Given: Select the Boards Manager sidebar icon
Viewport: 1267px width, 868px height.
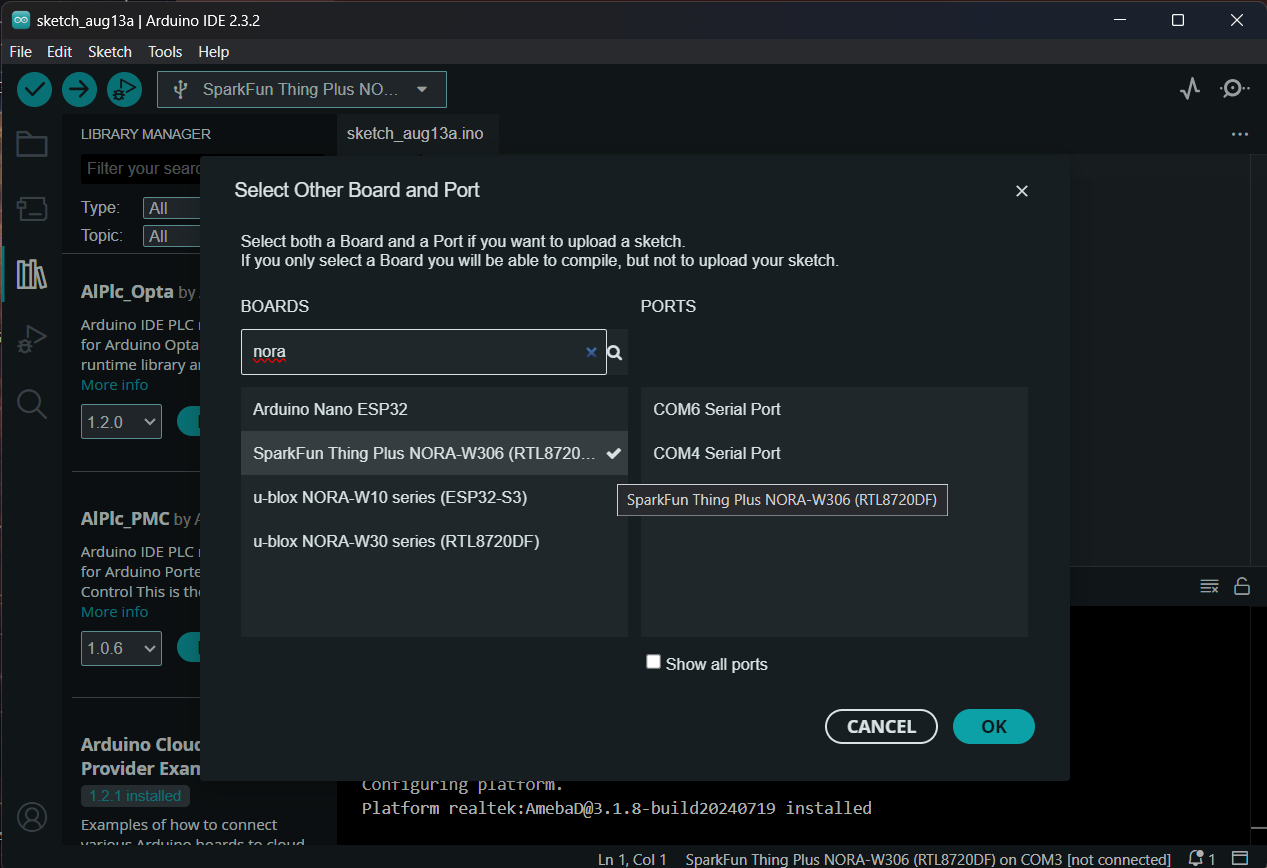Looking at the screenshot, I should point(31,209).
